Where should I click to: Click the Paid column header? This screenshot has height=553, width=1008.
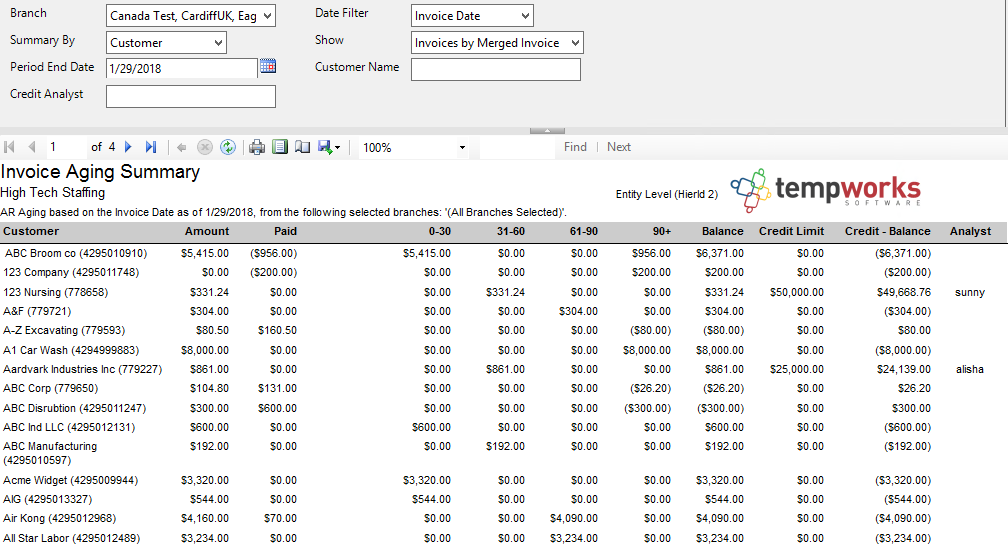tap(285, 231)
